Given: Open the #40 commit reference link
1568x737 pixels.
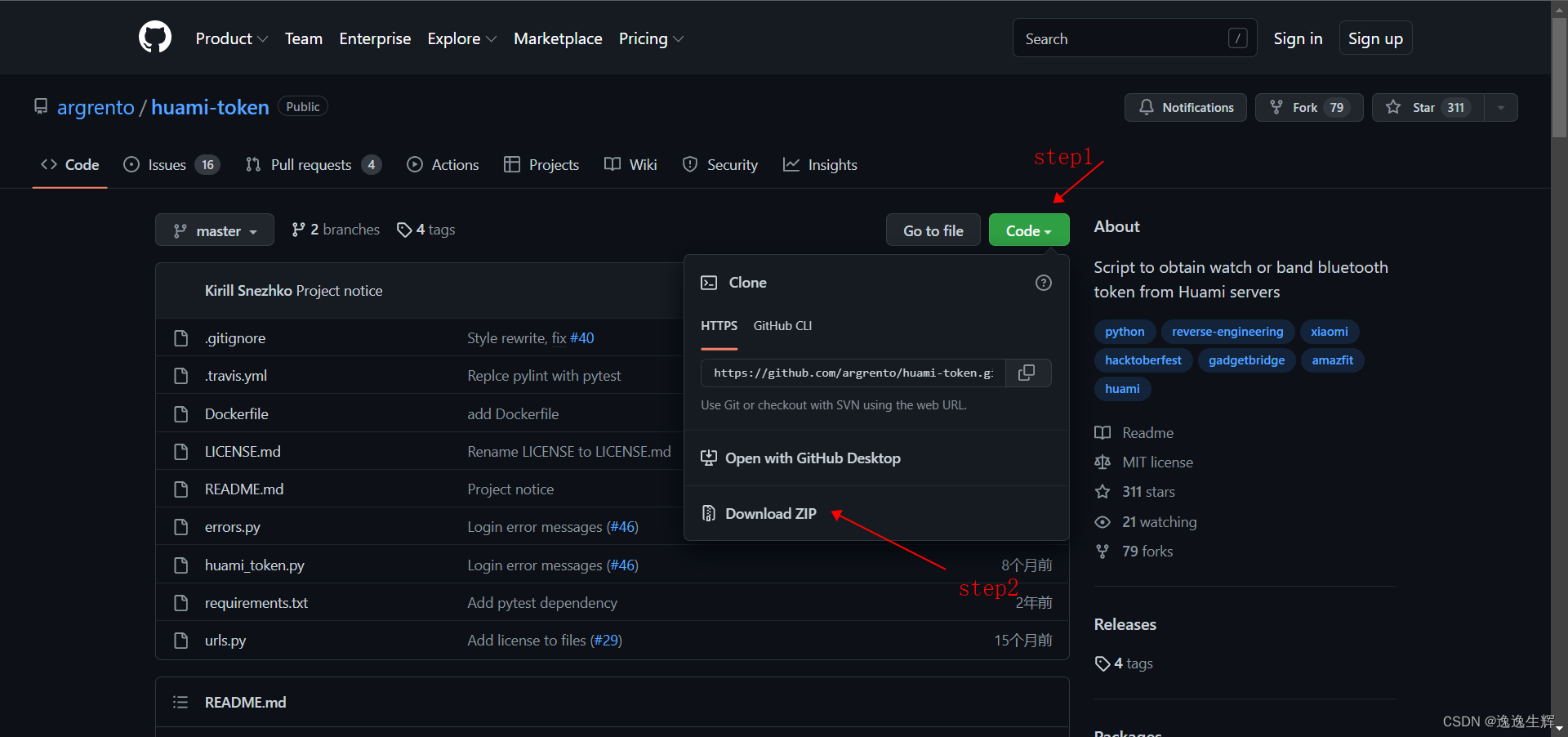Looking at the screenshot, I should click(x=582, y=338).
